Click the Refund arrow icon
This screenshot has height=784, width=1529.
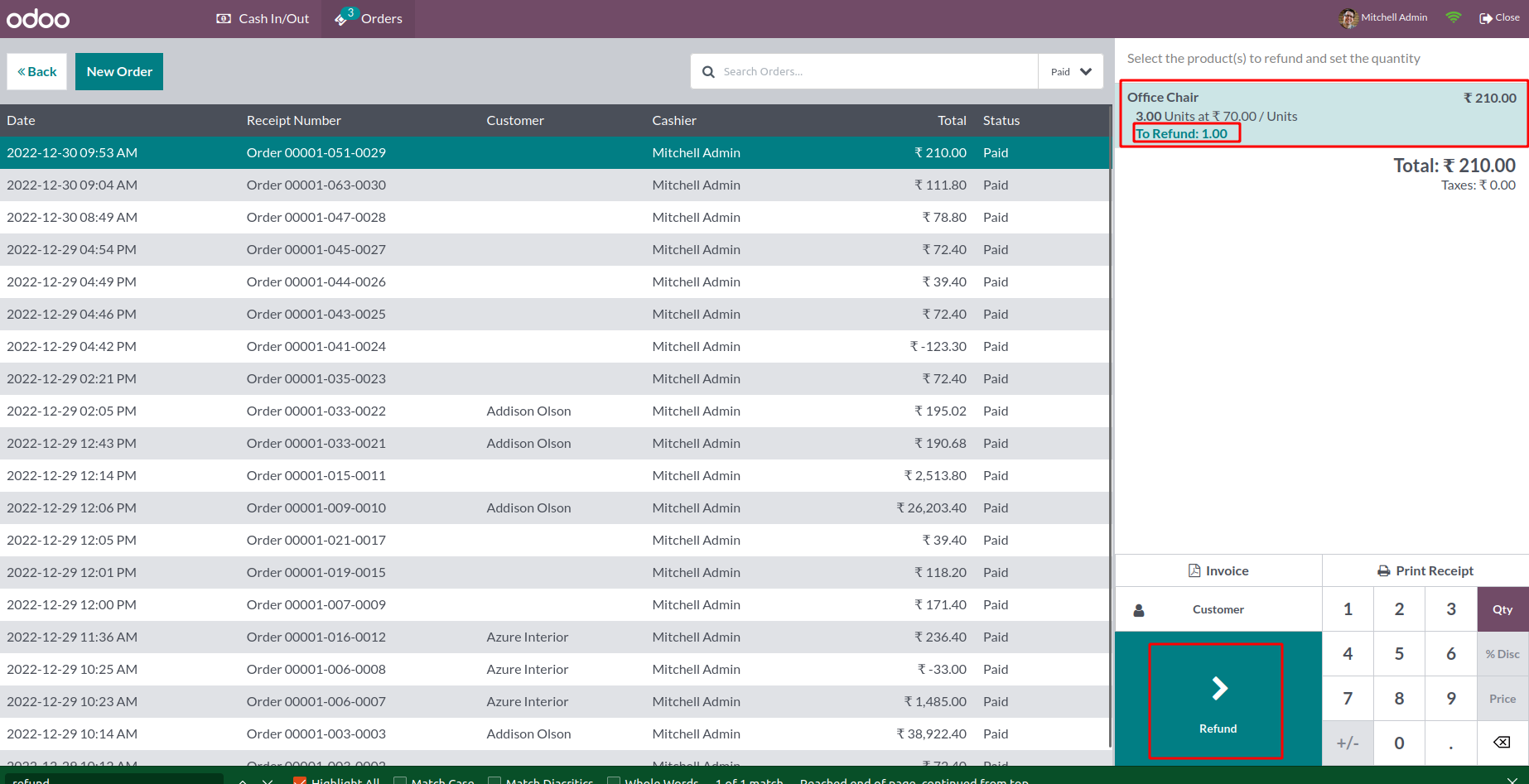point(1218,688)
